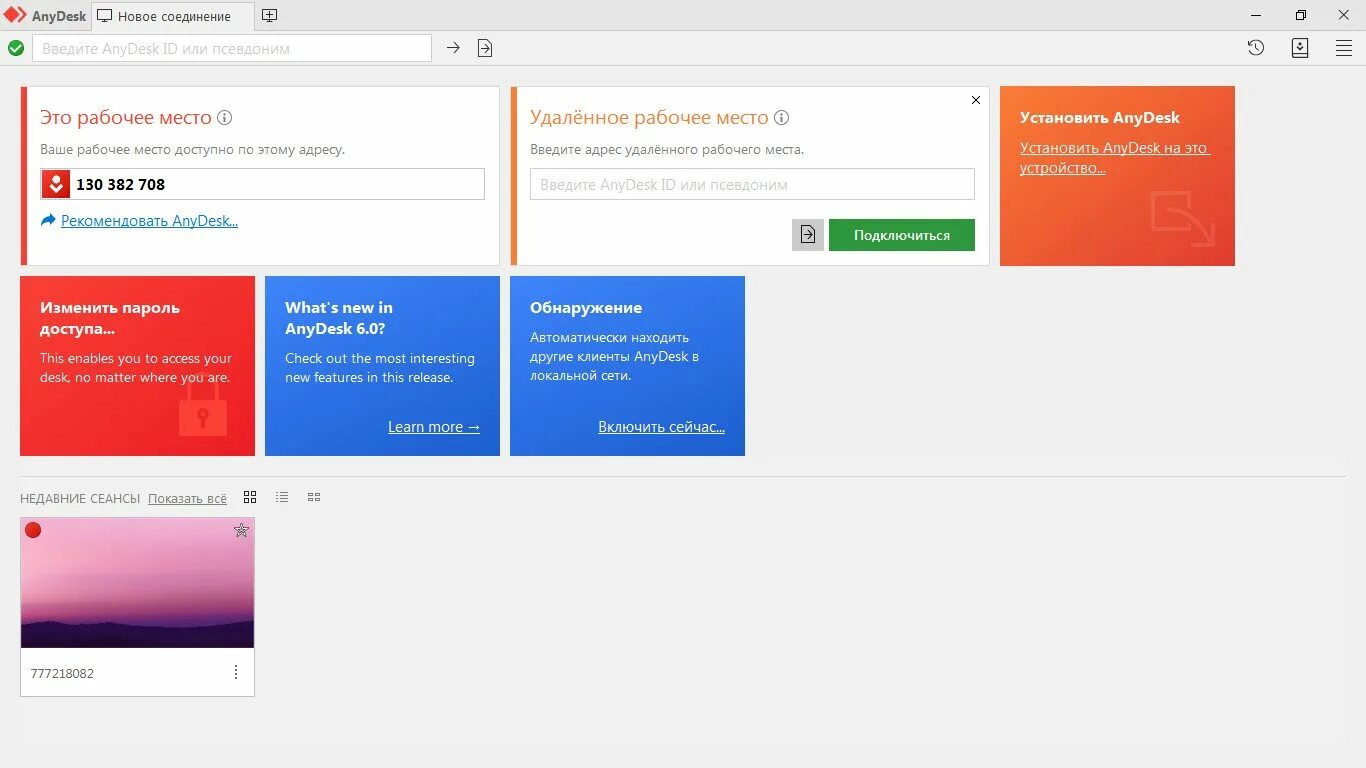Add a new tab with plus icon
1366x768 pixels.
[270, 16]
